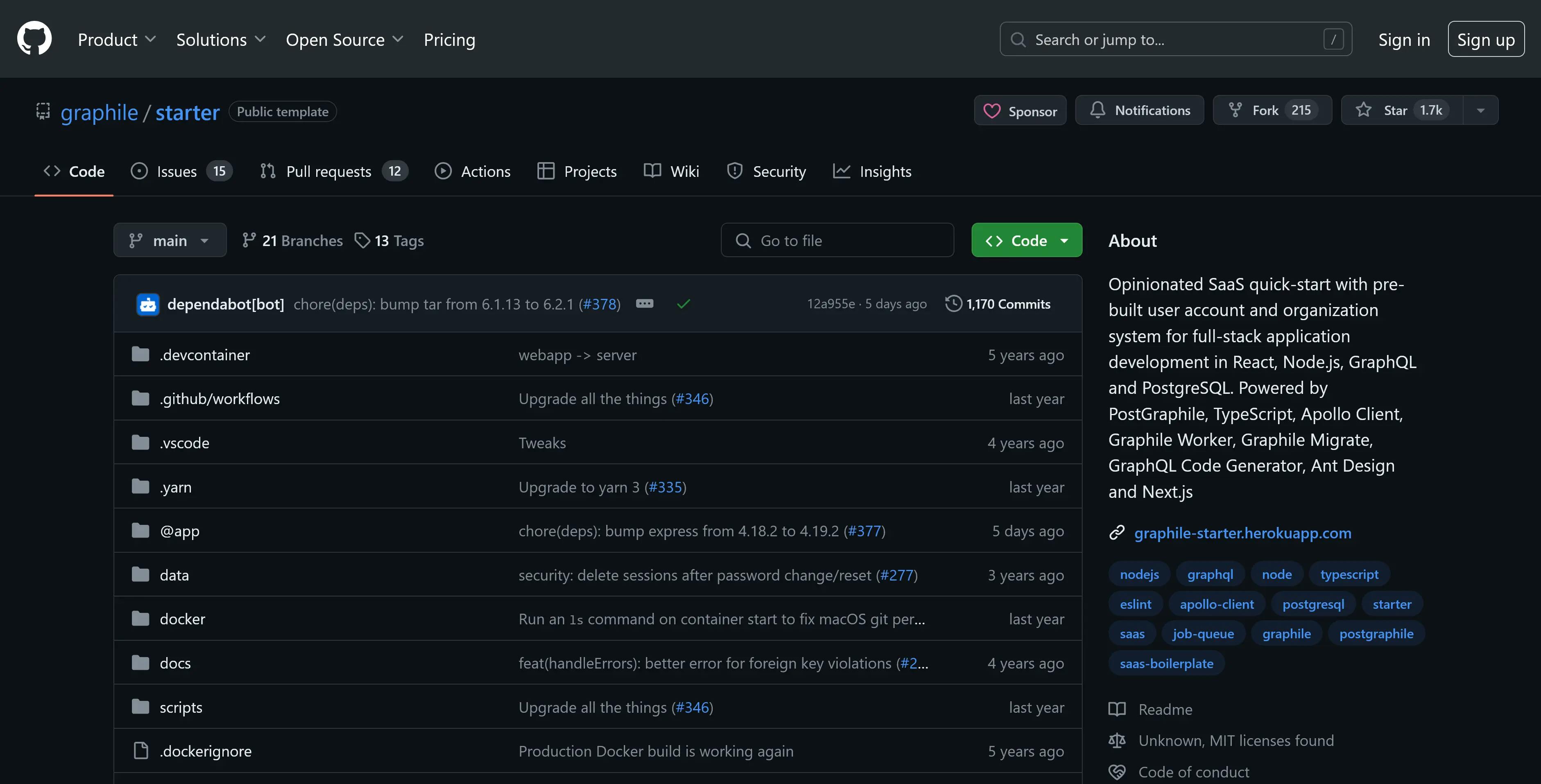1541x784 pixels.
Task: Open commit hash 12a955e
Action: click(831, 304)
